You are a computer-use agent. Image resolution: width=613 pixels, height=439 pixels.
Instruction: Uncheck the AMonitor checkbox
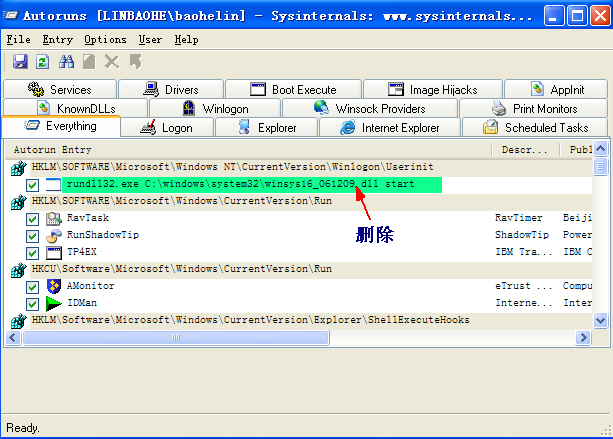32,287
